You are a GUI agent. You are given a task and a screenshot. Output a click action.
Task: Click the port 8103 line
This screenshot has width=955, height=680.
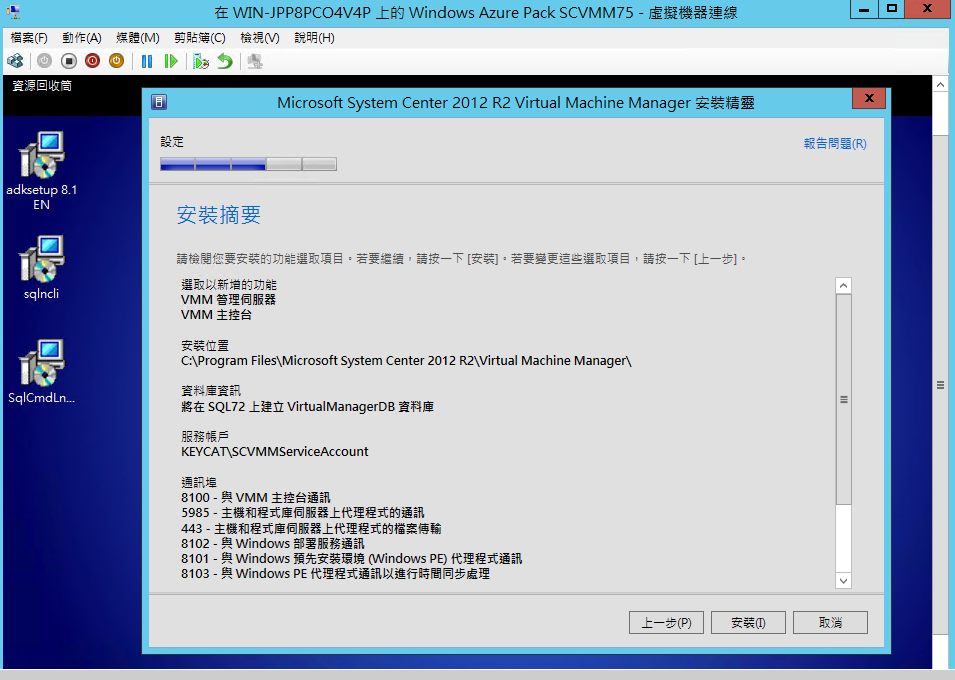tap(336, 574)
